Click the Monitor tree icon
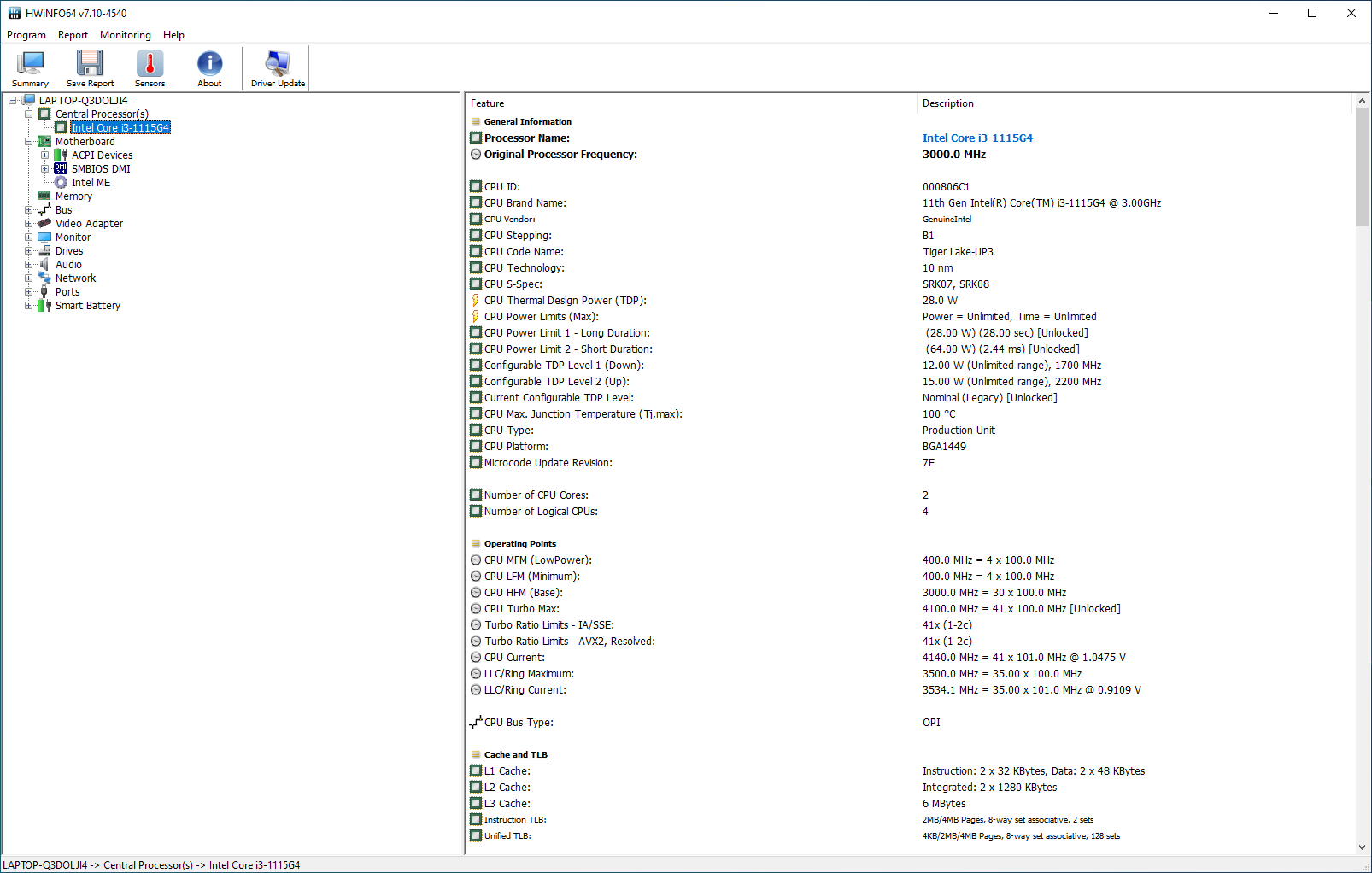 coord(44,237)
